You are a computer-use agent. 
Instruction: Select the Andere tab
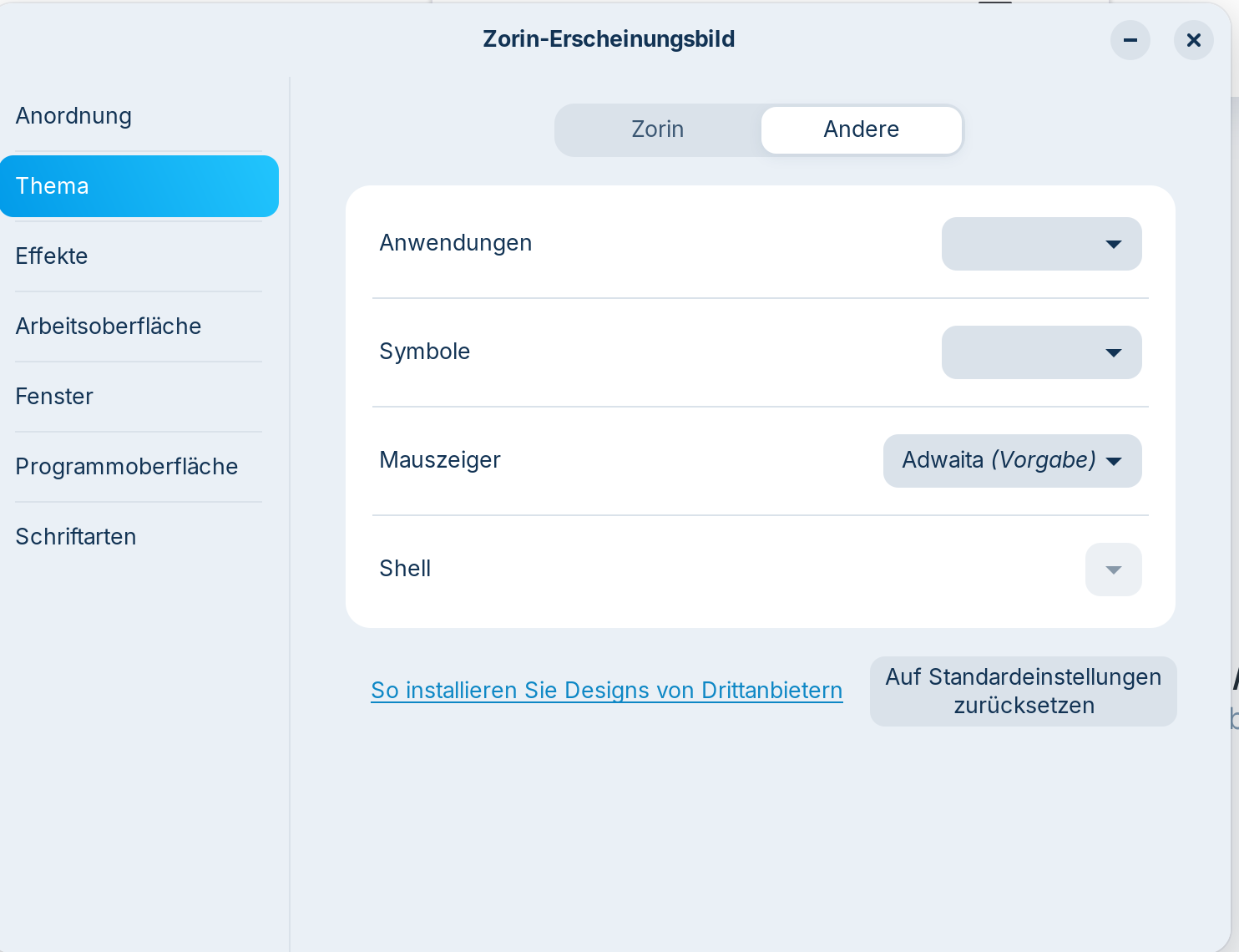(861, 129)
